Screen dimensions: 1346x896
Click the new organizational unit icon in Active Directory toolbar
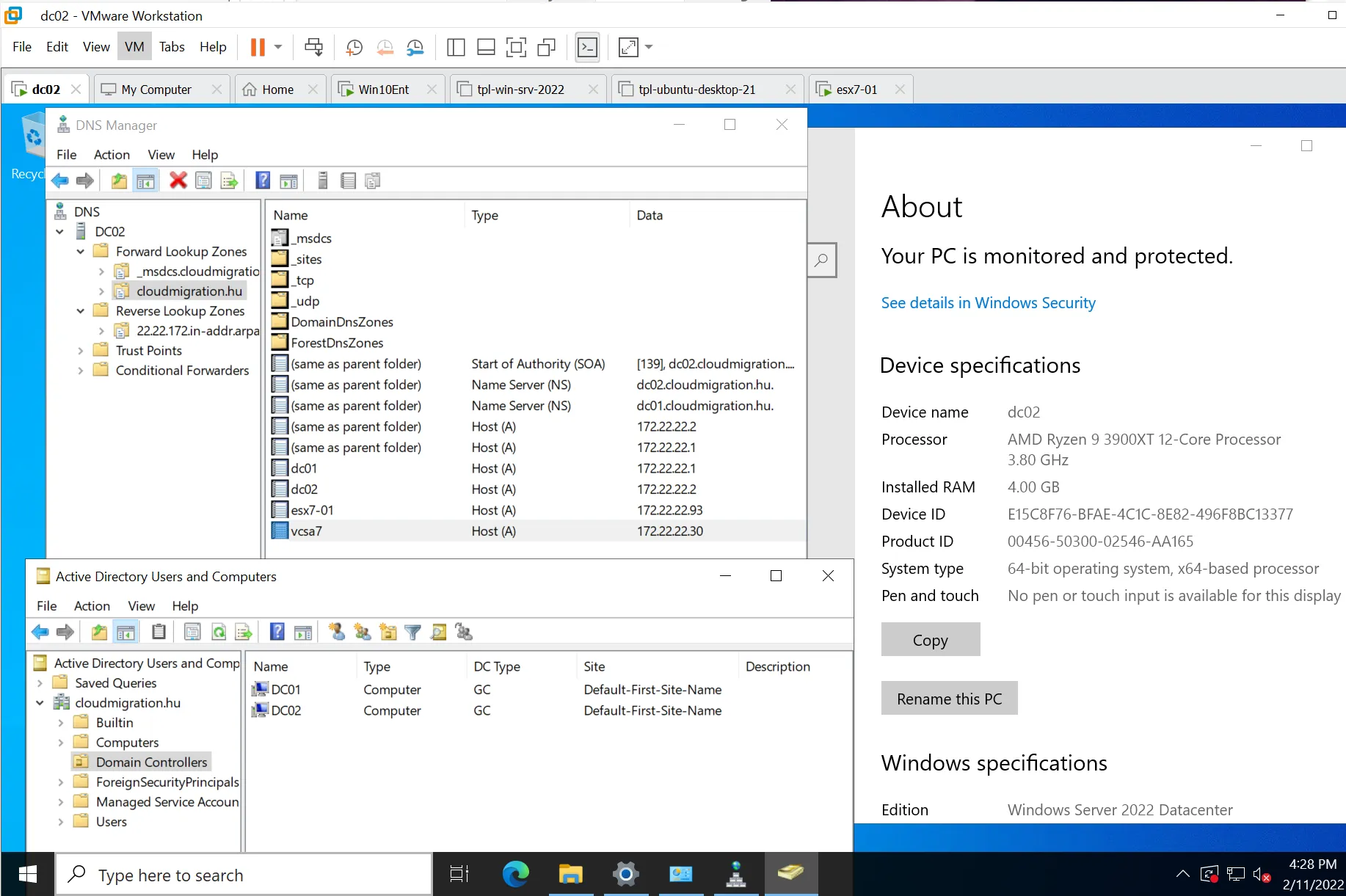(x=388, y=633)
